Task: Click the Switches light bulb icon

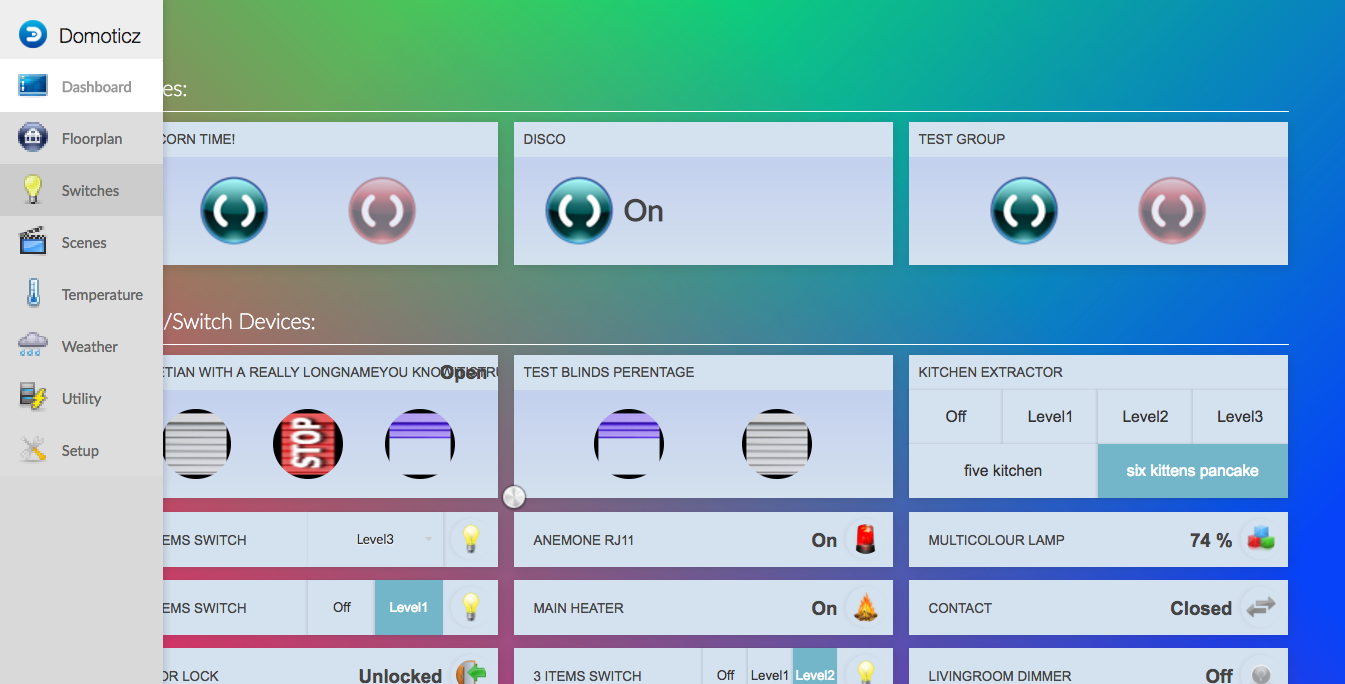Action: [x=33, y=190]
